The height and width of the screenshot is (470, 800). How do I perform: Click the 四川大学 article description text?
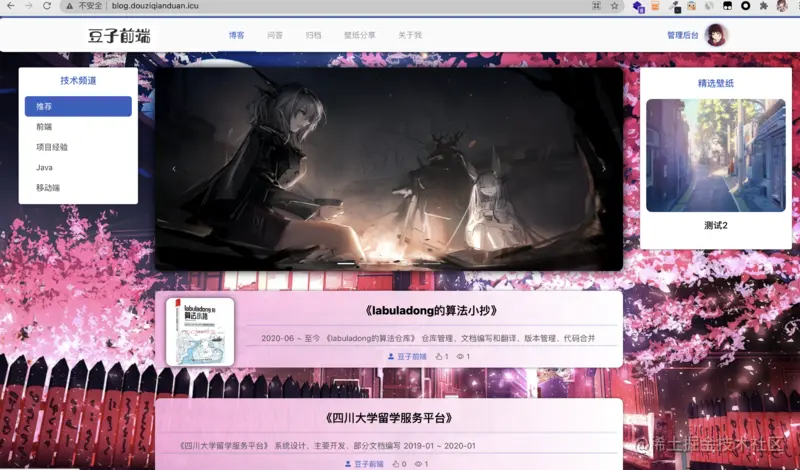pos(327,446)
